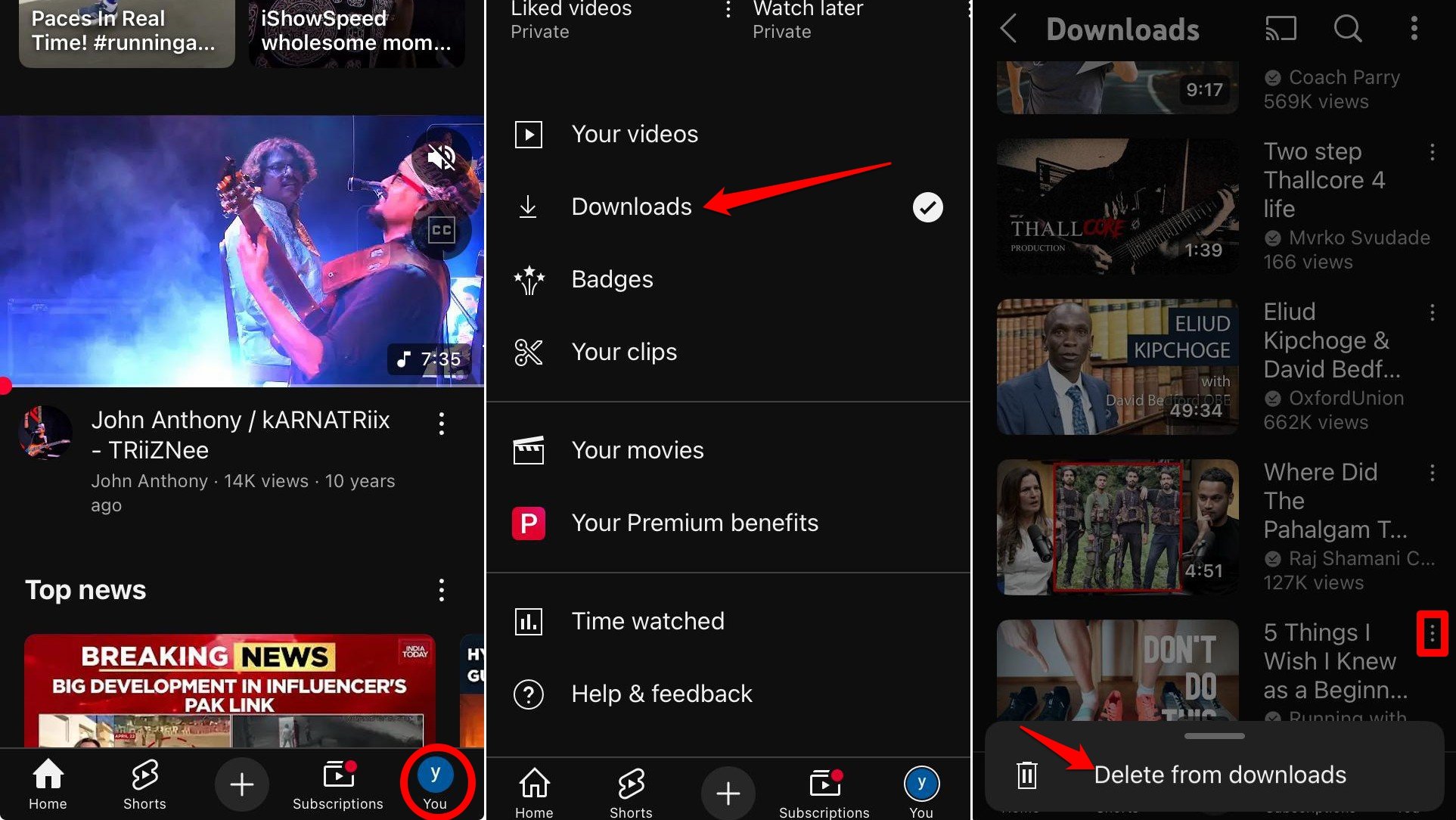Go back from the Downloads screen
1456x820 pixels.
coord(1008,29)
